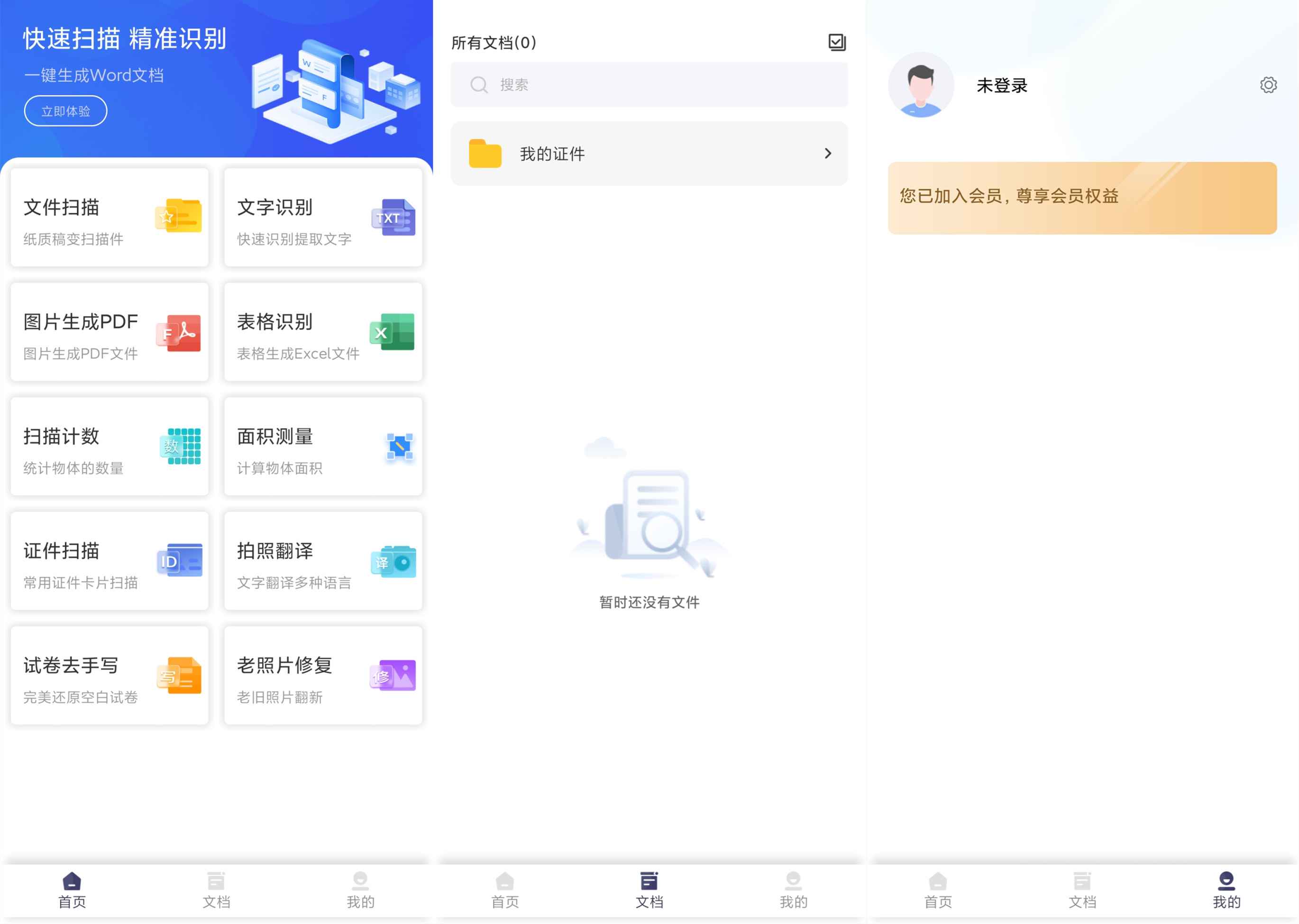Switch to the 首页 home tab

tap(72, 887)
